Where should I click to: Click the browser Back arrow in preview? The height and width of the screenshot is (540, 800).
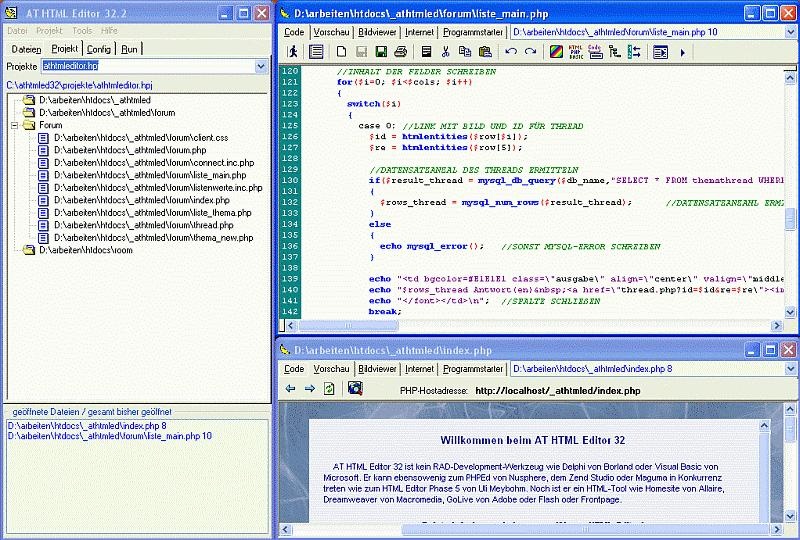point(290,389)
